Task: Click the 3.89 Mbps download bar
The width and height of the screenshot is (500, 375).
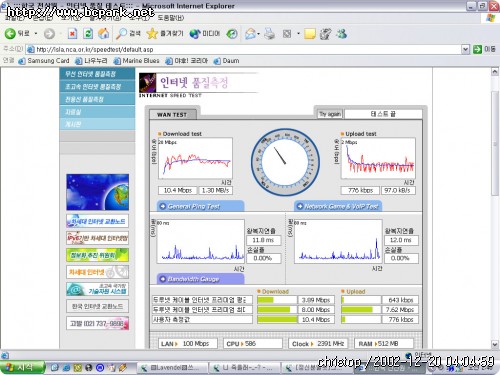Action: [x=276, y=300]
